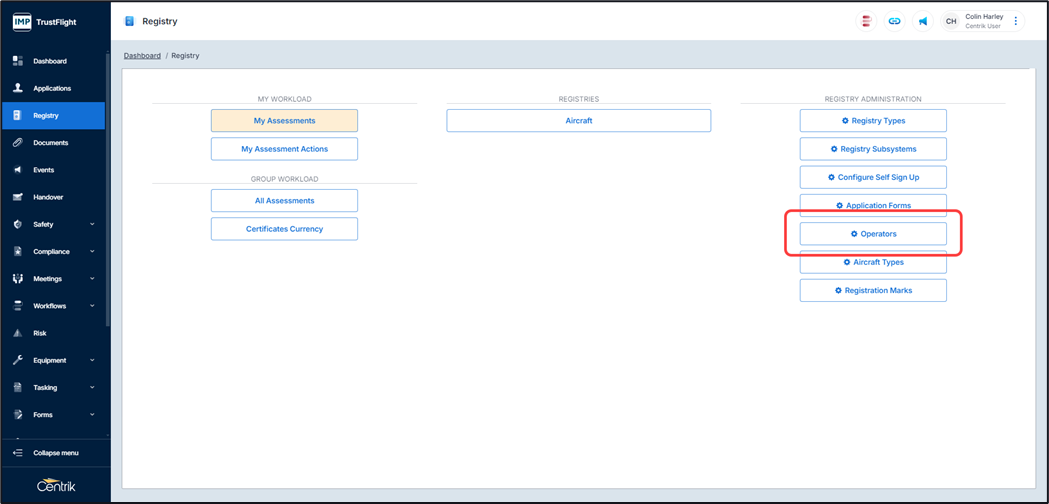Click the Centrik logo in sidebar footer

pyautogui.click(x=55, y=486)
